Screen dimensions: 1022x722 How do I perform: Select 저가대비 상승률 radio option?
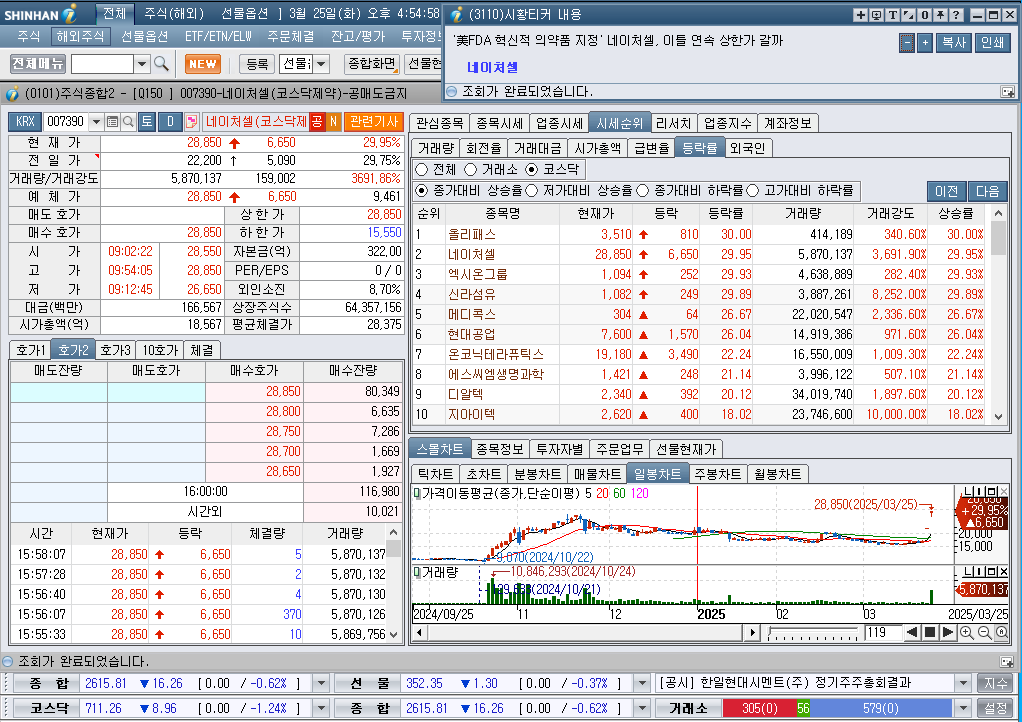(x=532, y=190)
